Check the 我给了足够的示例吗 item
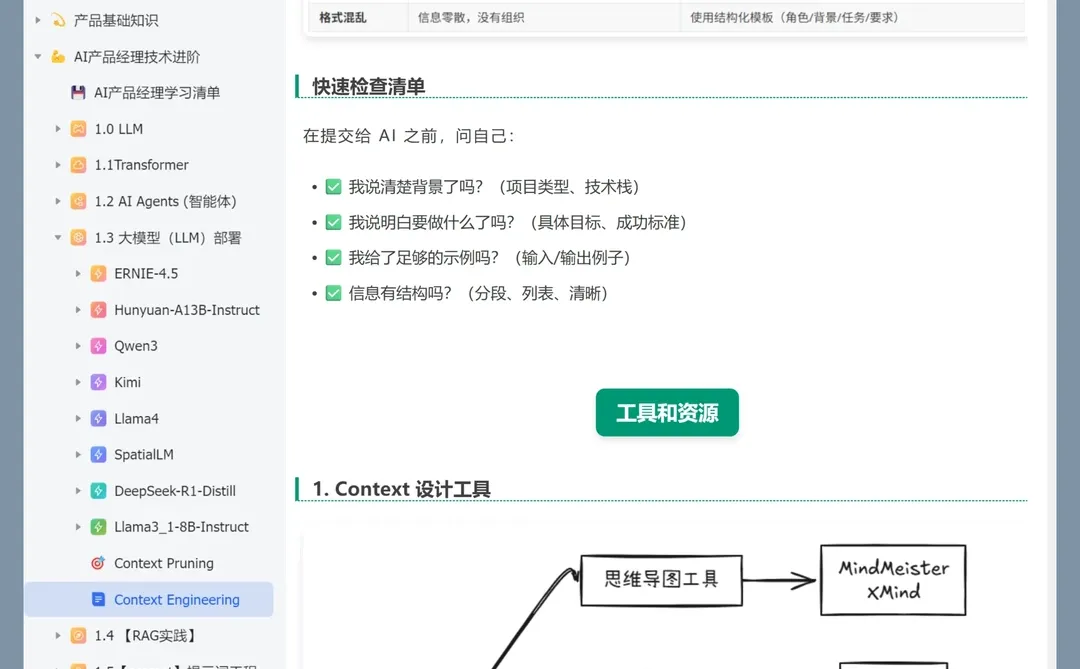The height and width of the screenshot is (669, 1080). click(x=333, y=258)
